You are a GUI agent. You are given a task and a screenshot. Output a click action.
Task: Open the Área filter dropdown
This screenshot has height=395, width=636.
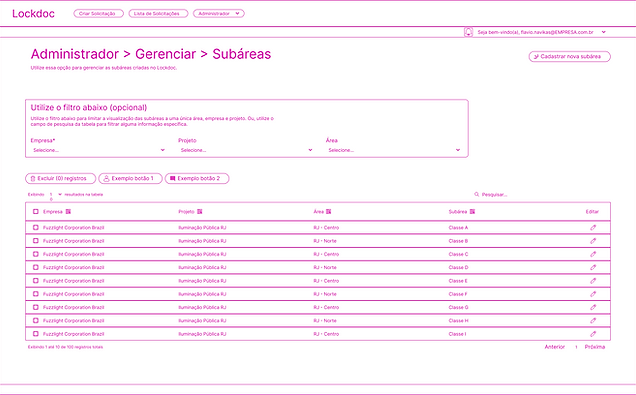(394, 150)
